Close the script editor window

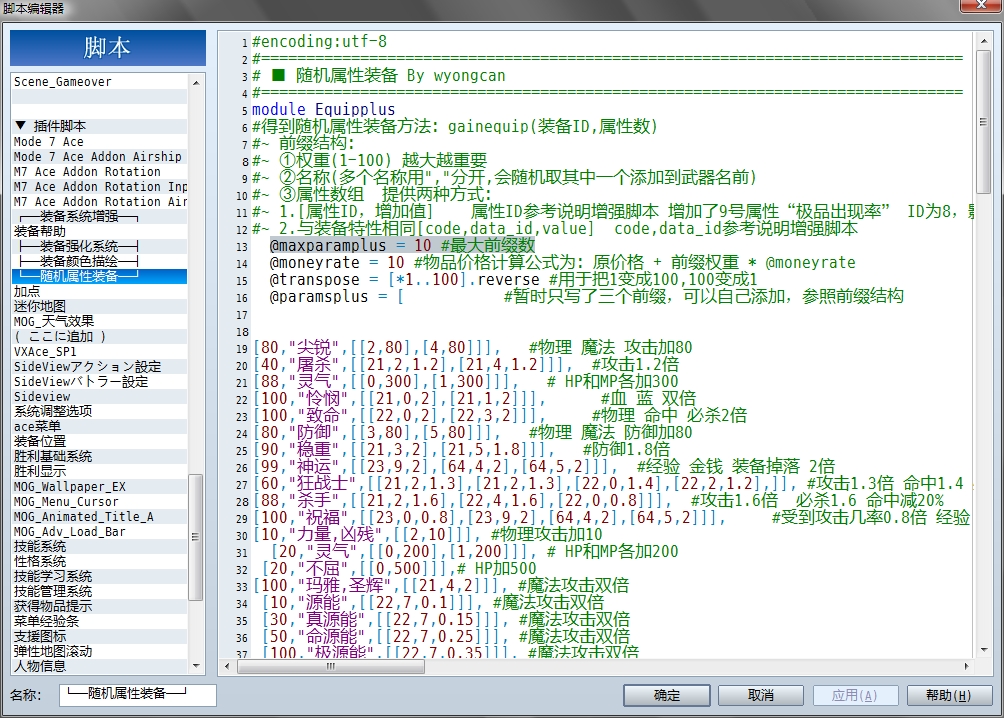pyautogui.click(x=981, y=5)
